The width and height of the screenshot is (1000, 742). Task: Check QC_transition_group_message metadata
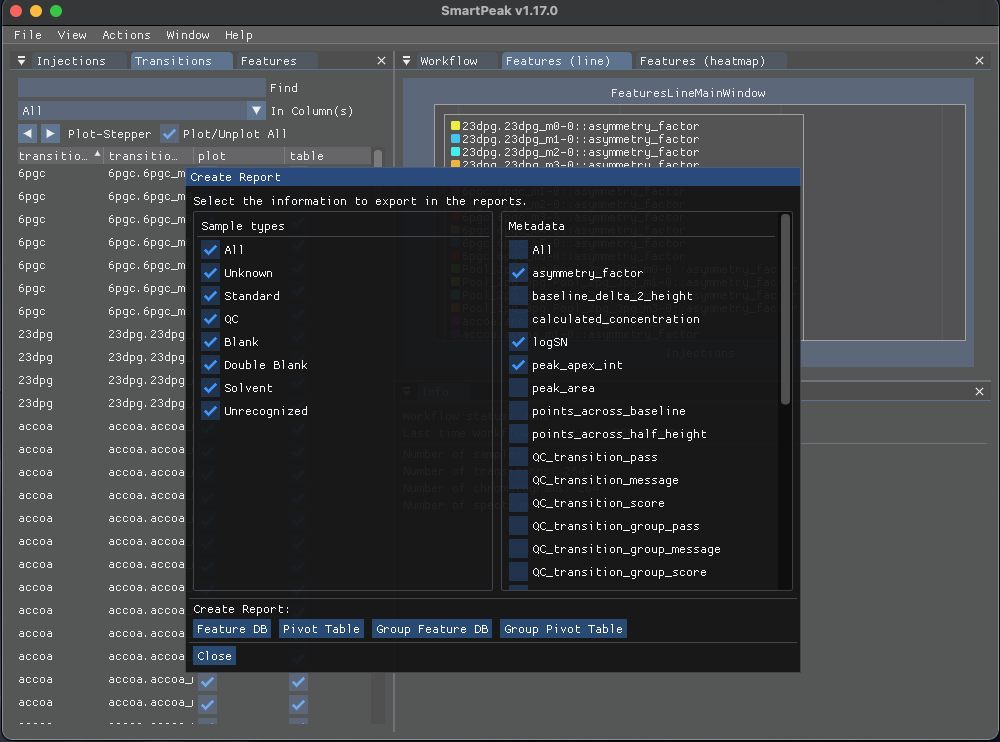(518, 549)
